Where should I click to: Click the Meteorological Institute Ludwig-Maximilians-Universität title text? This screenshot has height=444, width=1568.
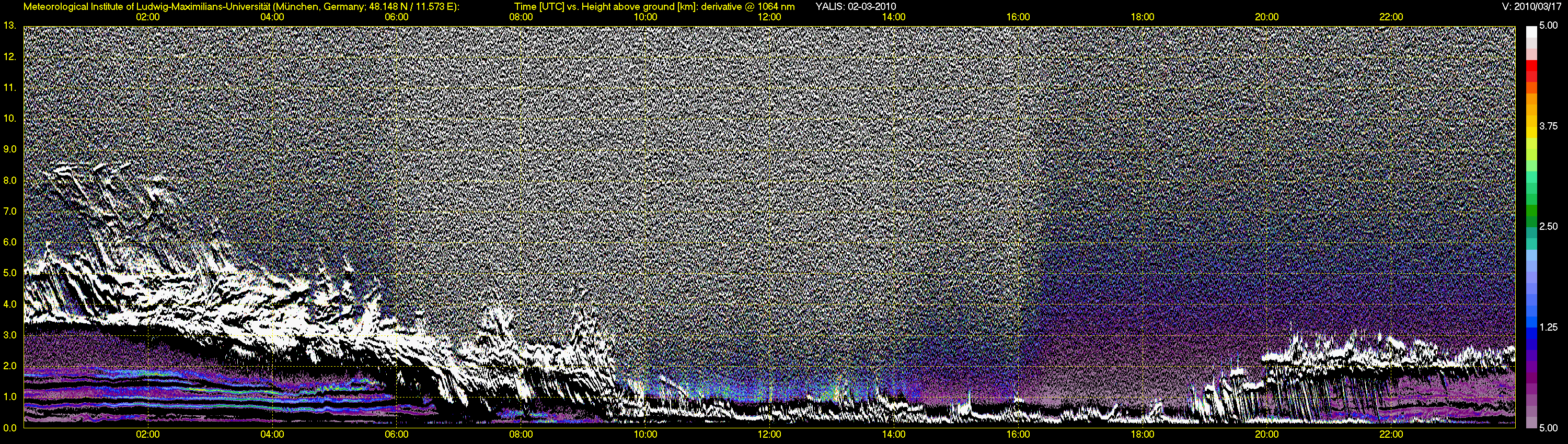tap(241, 7)
